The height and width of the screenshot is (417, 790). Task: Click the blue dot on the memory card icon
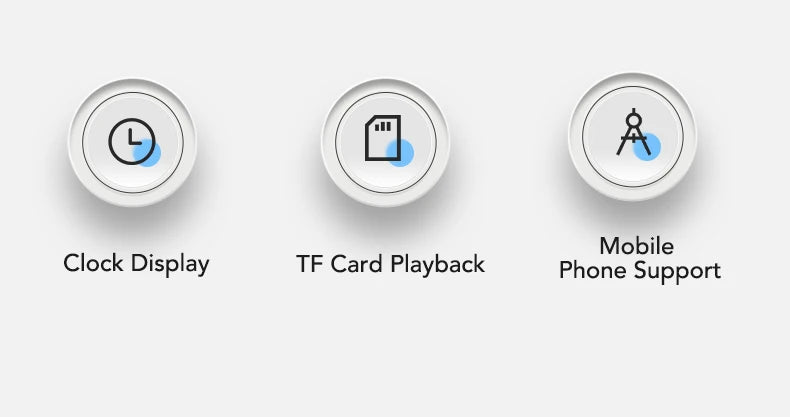click(400, 152)
